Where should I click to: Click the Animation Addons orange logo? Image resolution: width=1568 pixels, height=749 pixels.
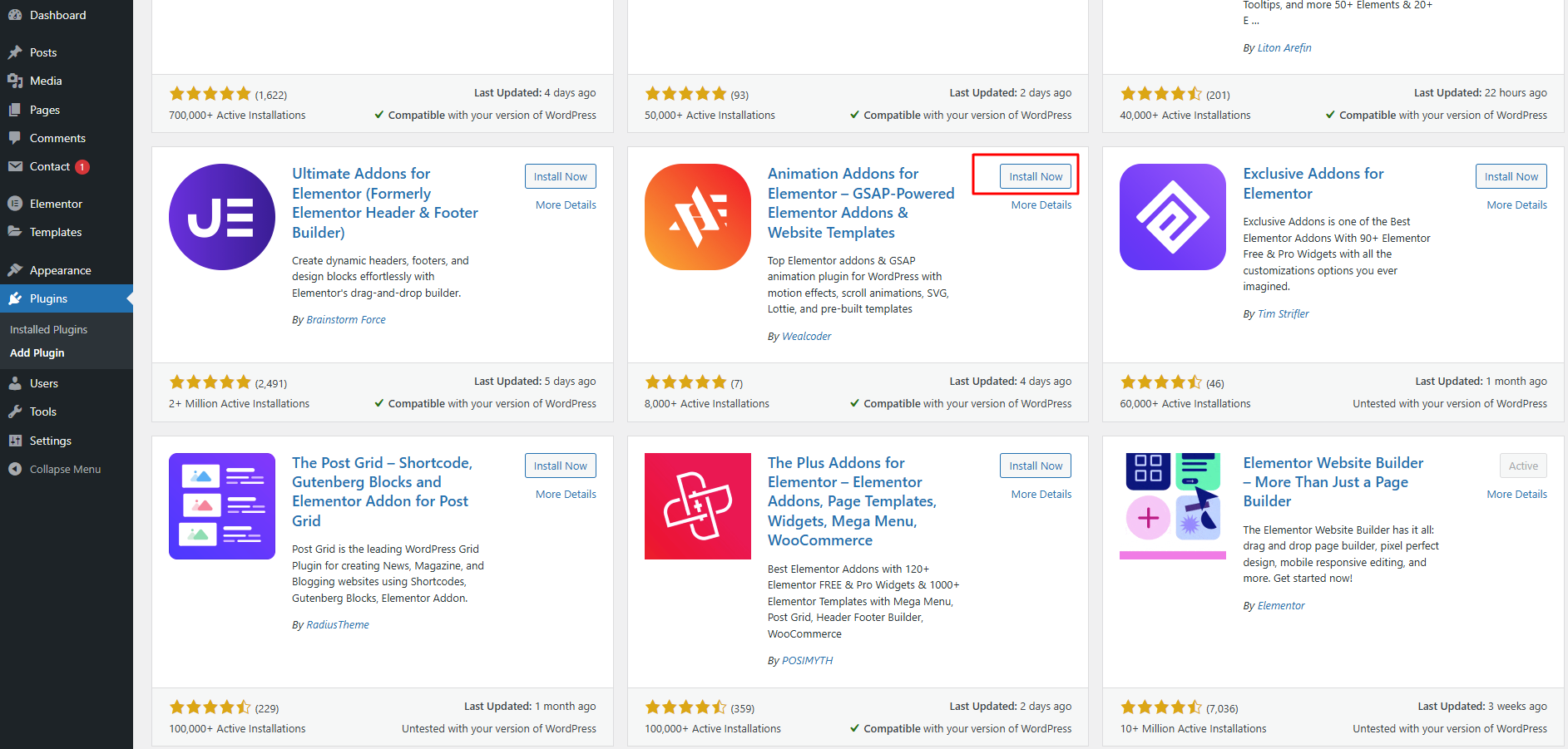698,217
